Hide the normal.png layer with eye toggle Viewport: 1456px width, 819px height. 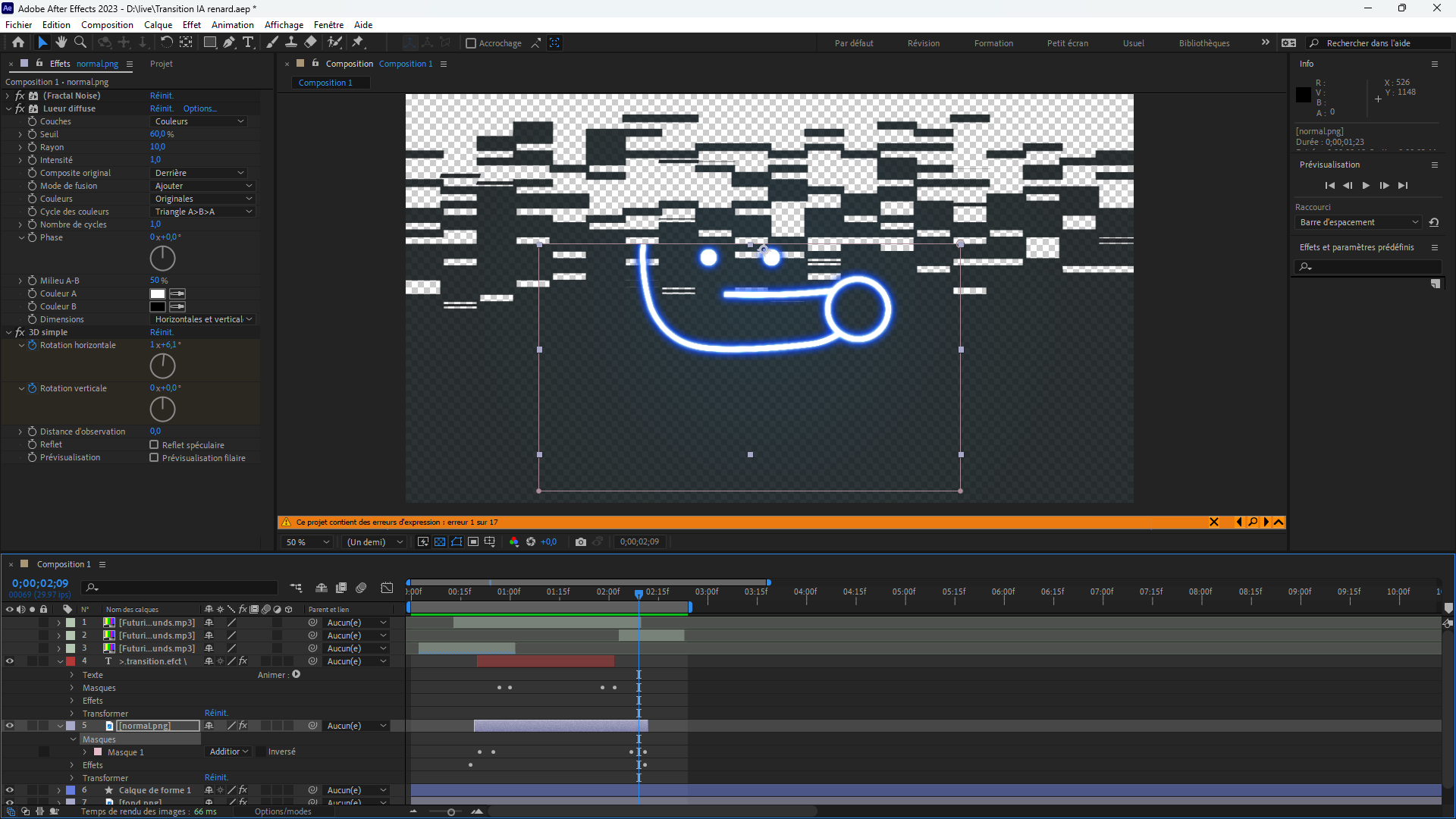click(10, 726)
